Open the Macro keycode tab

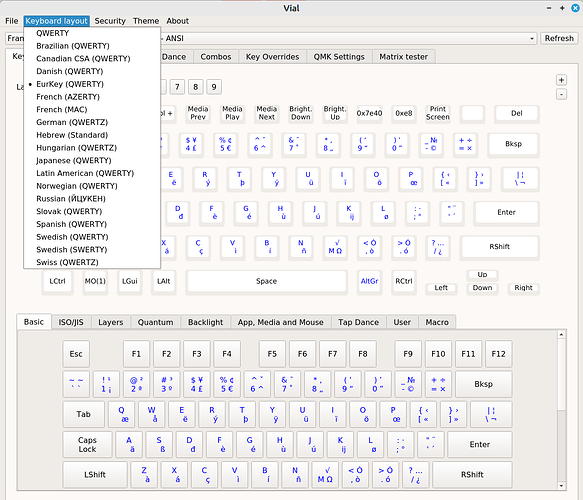437,322
